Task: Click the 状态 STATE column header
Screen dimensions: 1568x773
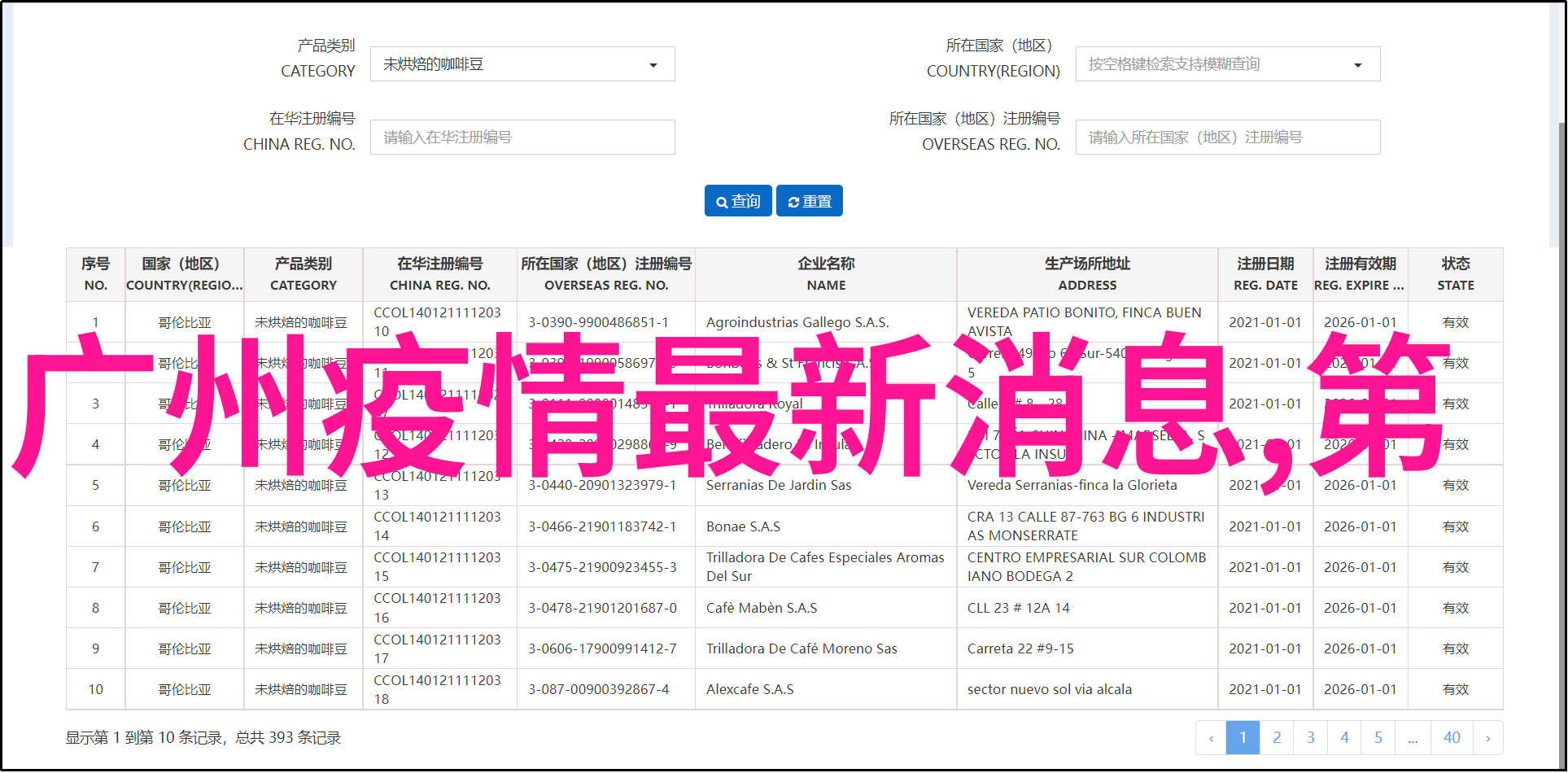Action: pos(1456,274)
